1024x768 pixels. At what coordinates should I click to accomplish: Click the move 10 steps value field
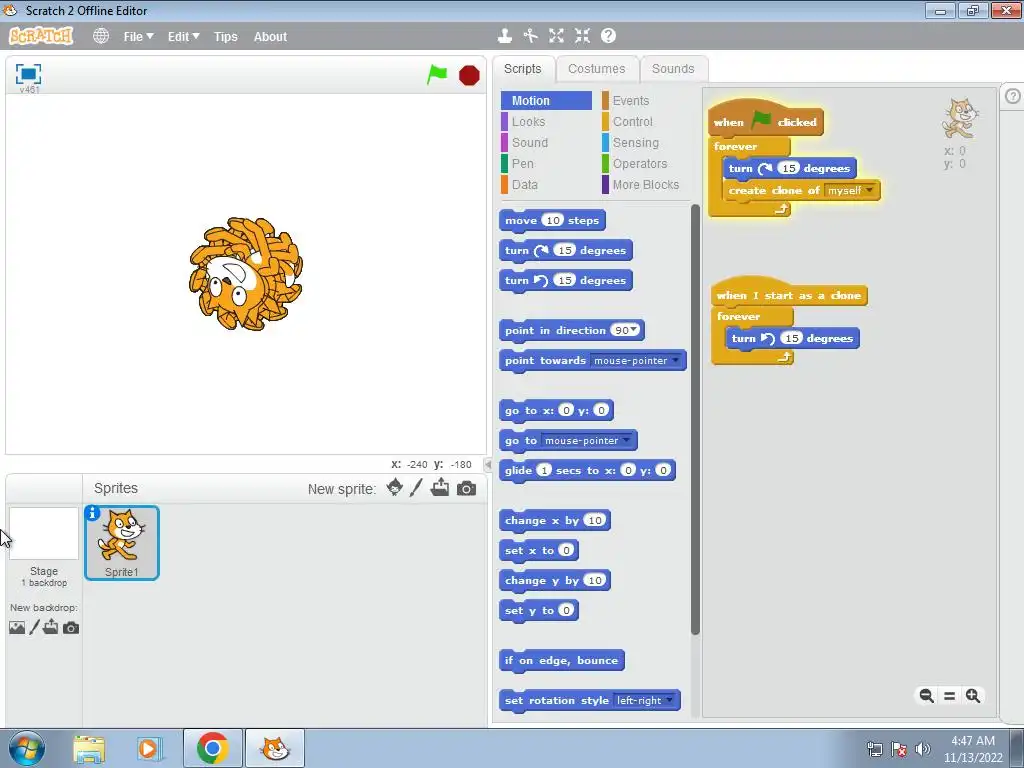coord(552,220)
